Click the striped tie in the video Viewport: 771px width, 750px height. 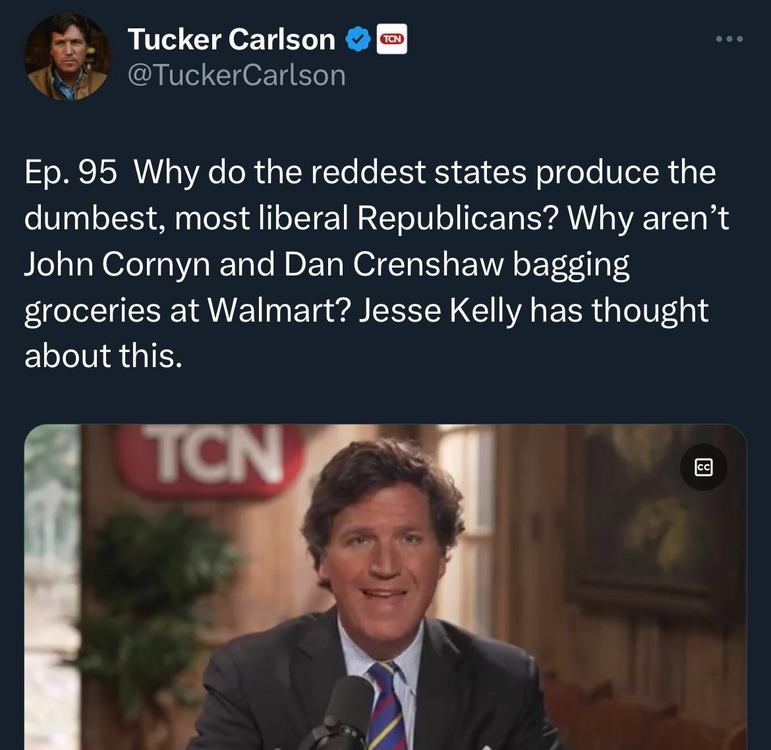387,705
